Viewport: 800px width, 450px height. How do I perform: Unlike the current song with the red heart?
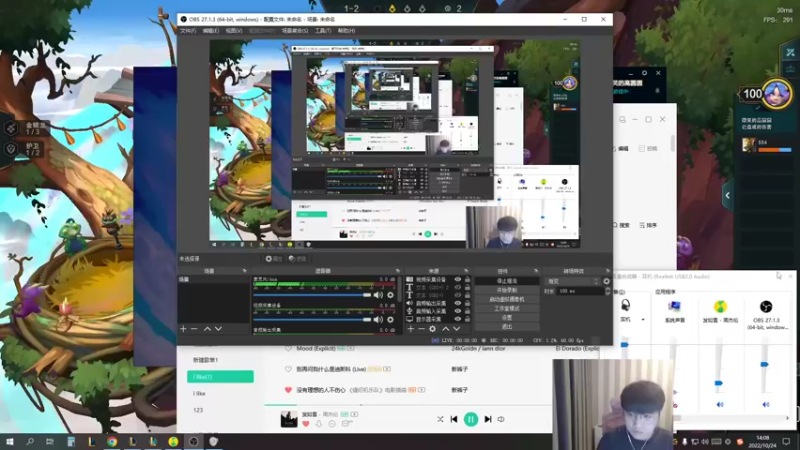pyautogui.click(x=306, y=424)
